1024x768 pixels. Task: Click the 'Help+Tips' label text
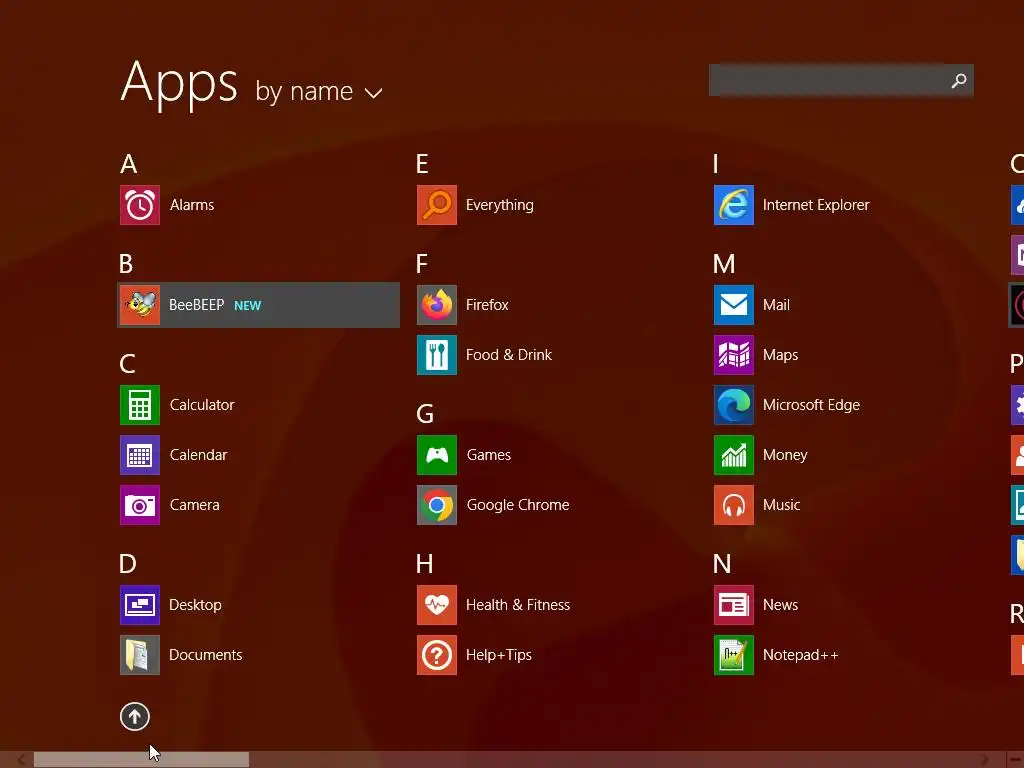[x=499, y=656]
